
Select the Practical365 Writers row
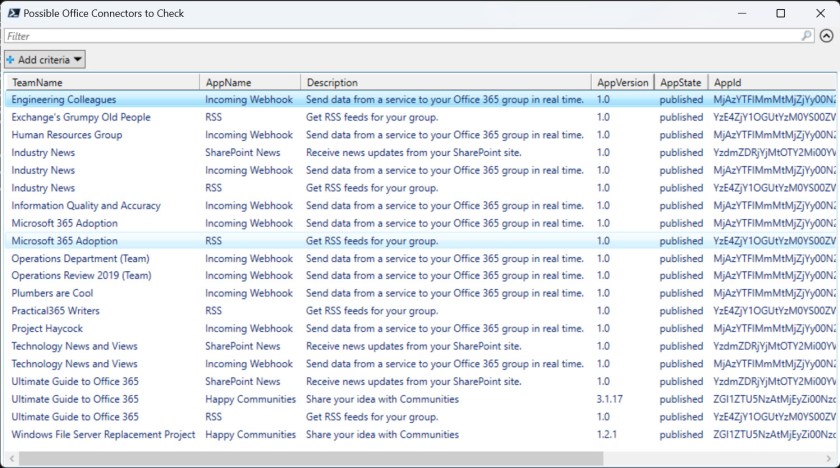click(421, 311)
